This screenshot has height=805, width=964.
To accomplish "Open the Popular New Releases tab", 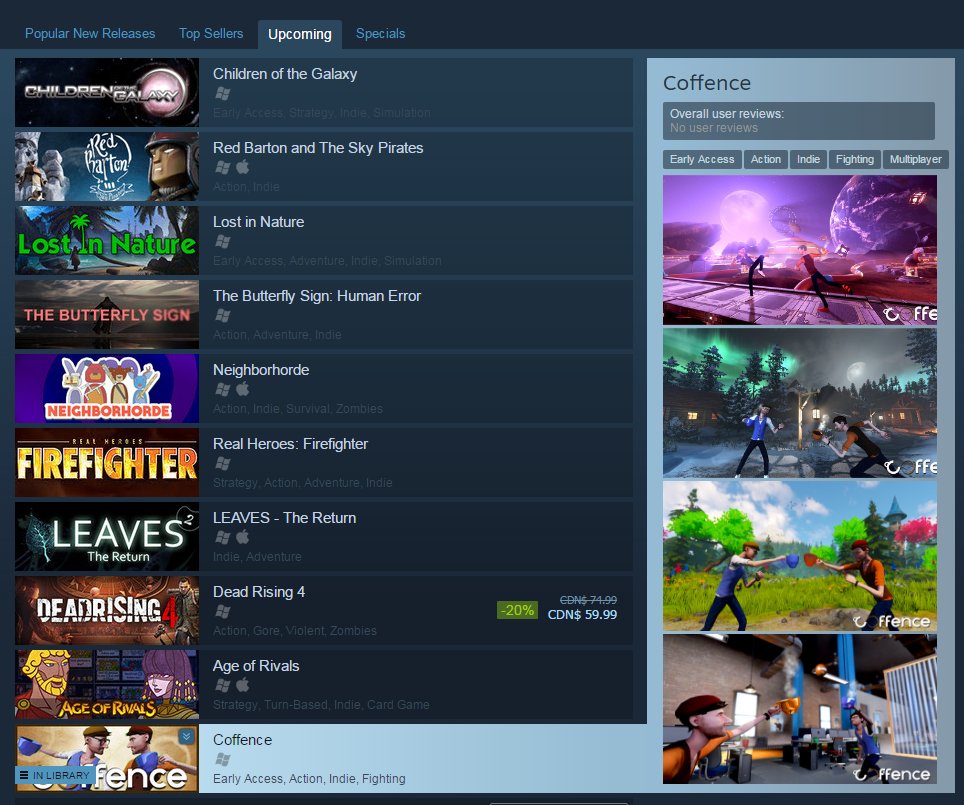I will click(x=90, y=34).
